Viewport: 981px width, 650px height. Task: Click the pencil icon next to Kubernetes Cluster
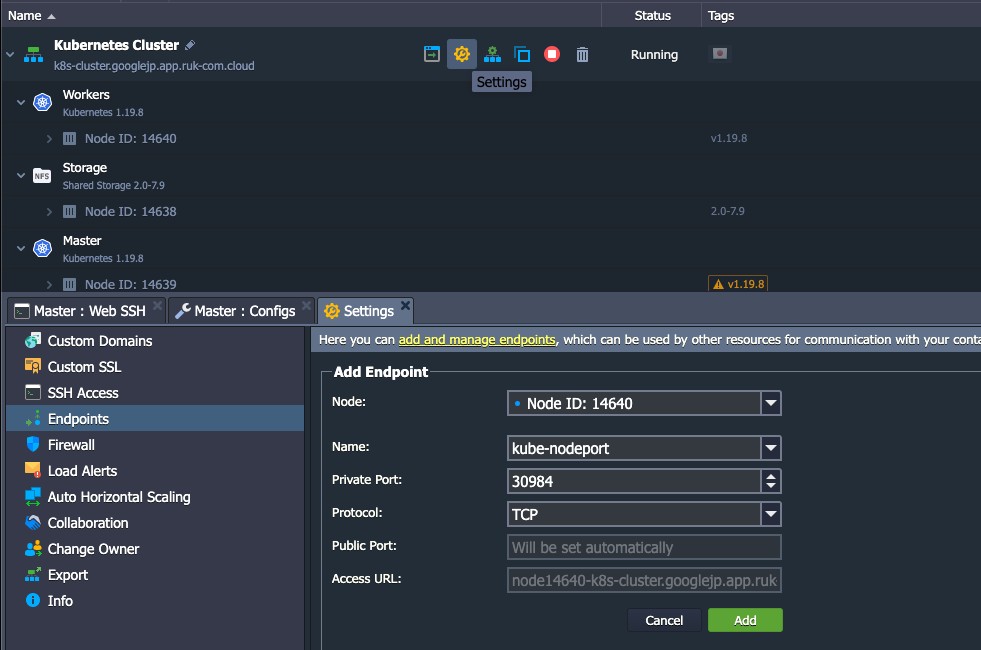tap(190, 45)
